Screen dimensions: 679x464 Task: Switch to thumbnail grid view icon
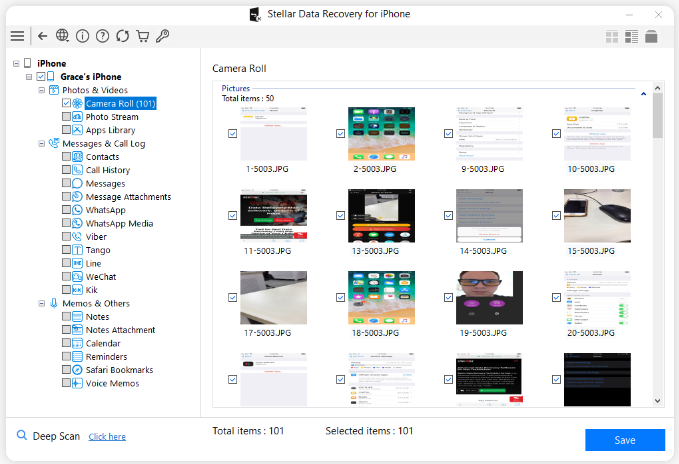pos(612,37)
